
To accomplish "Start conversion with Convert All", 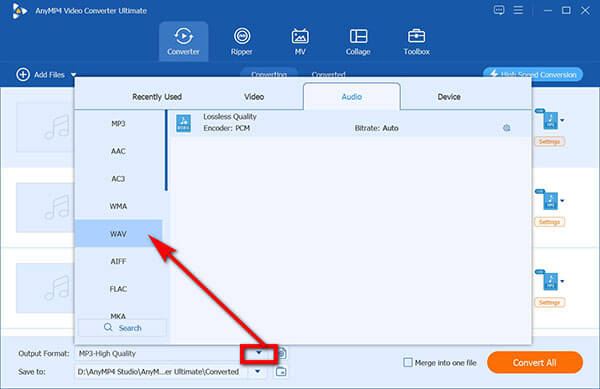I will point(535,362).
